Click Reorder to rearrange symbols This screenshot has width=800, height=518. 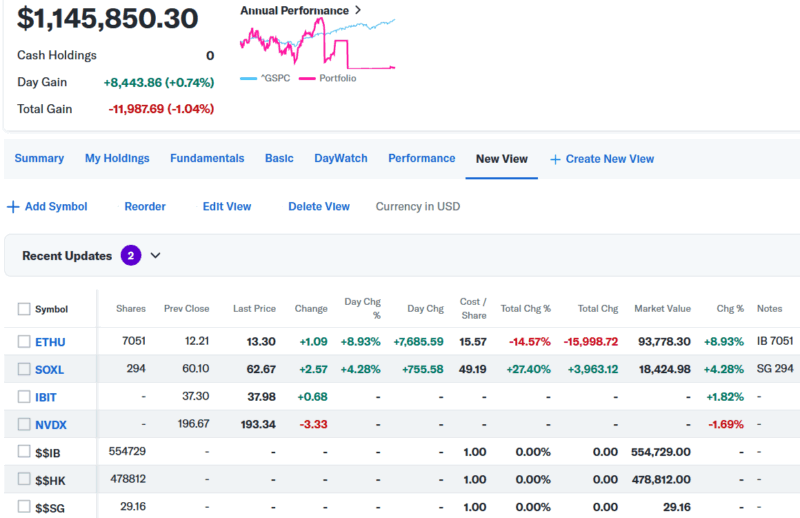coord(145,207)
